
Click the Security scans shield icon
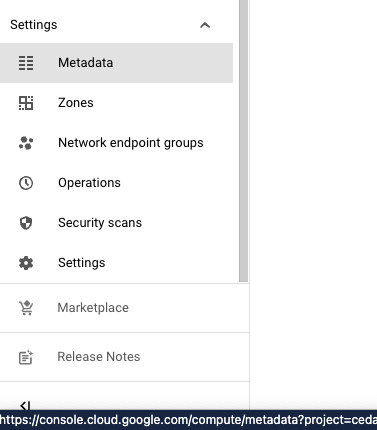[x=26, y=223]
